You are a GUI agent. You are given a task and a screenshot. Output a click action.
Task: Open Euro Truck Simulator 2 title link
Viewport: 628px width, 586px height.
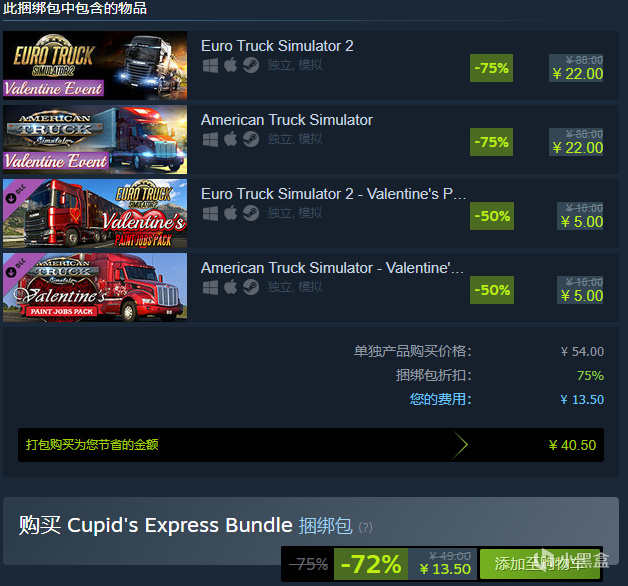[277, 46]
